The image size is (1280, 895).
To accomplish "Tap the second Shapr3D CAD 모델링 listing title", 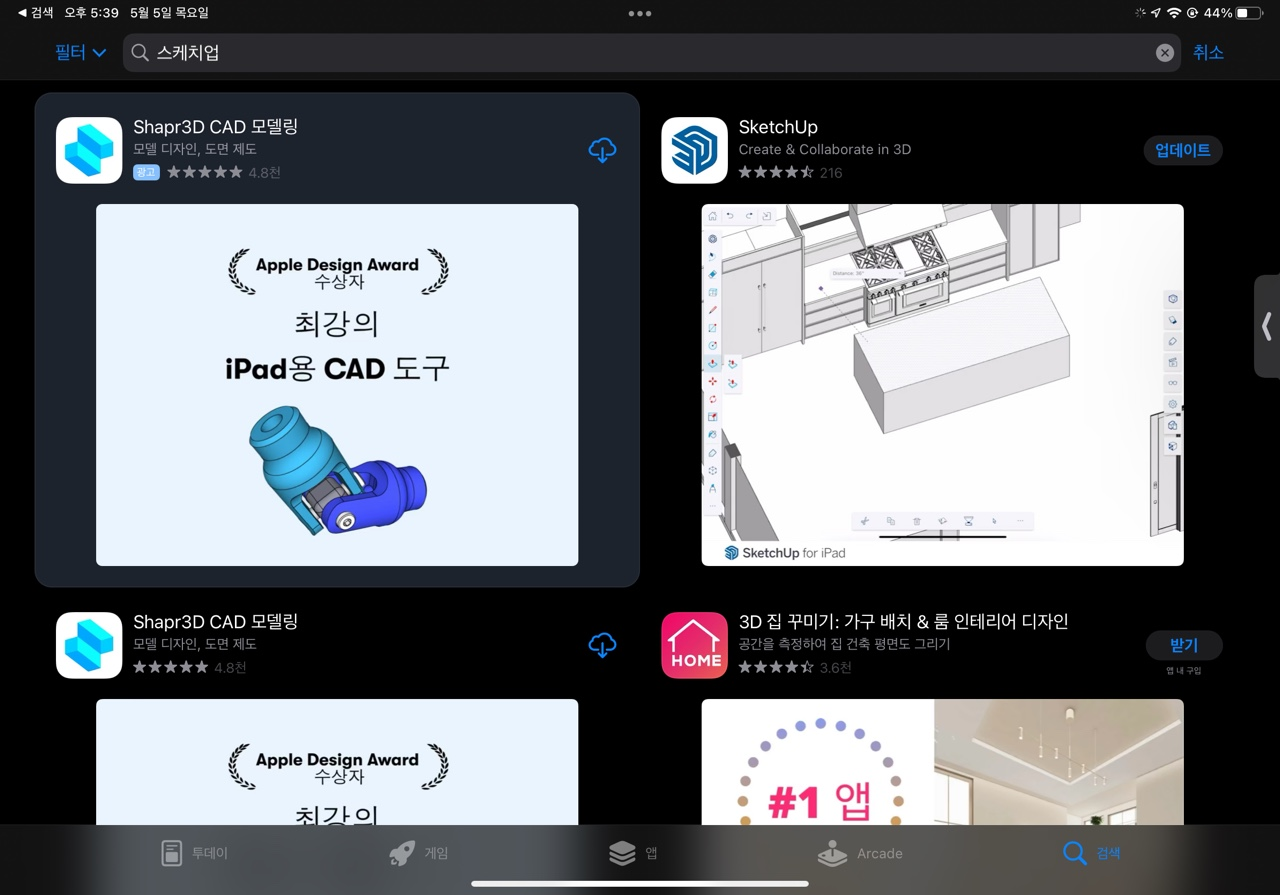I will tap(216, 622).
